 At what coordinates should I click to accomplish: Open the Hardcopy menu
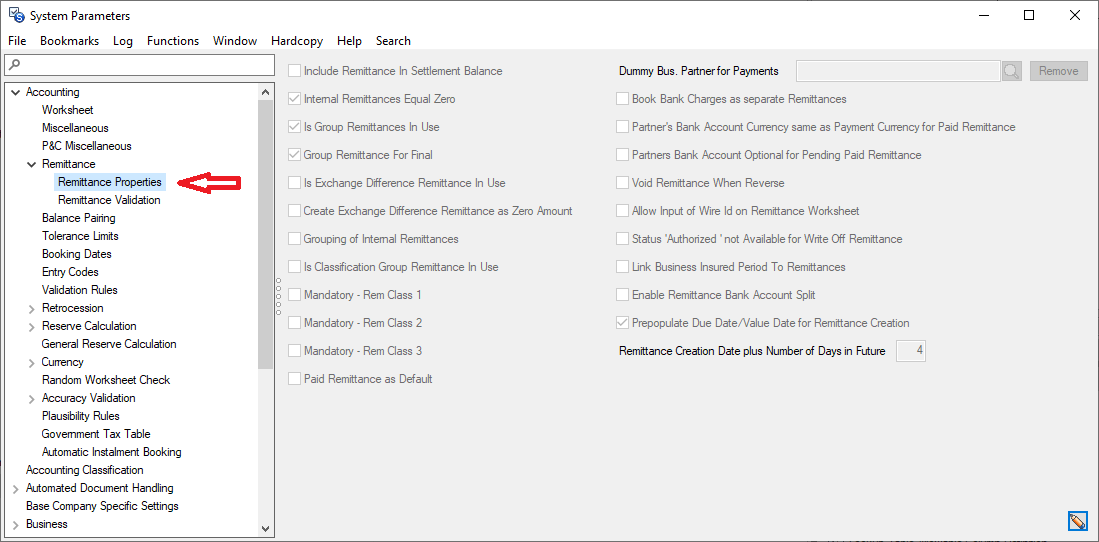297,41
